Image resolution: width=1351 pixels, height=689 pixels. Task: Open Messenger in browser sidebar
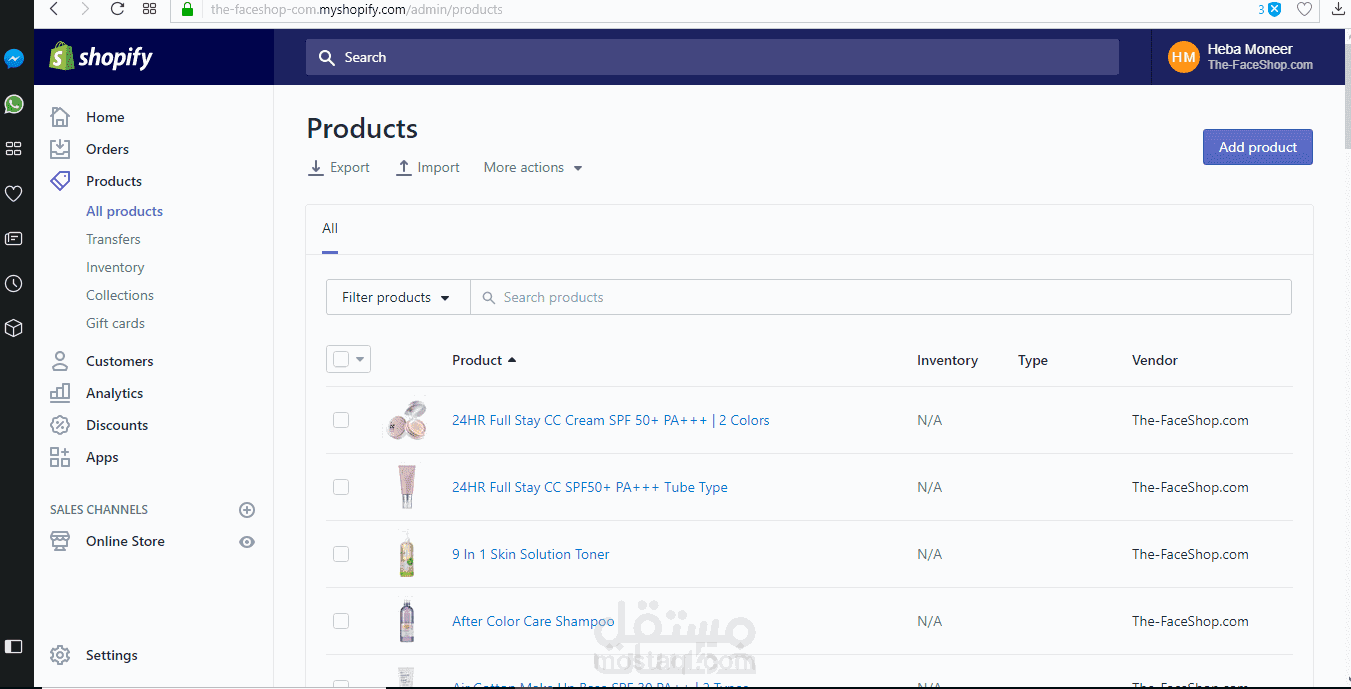tap(14, 59)
